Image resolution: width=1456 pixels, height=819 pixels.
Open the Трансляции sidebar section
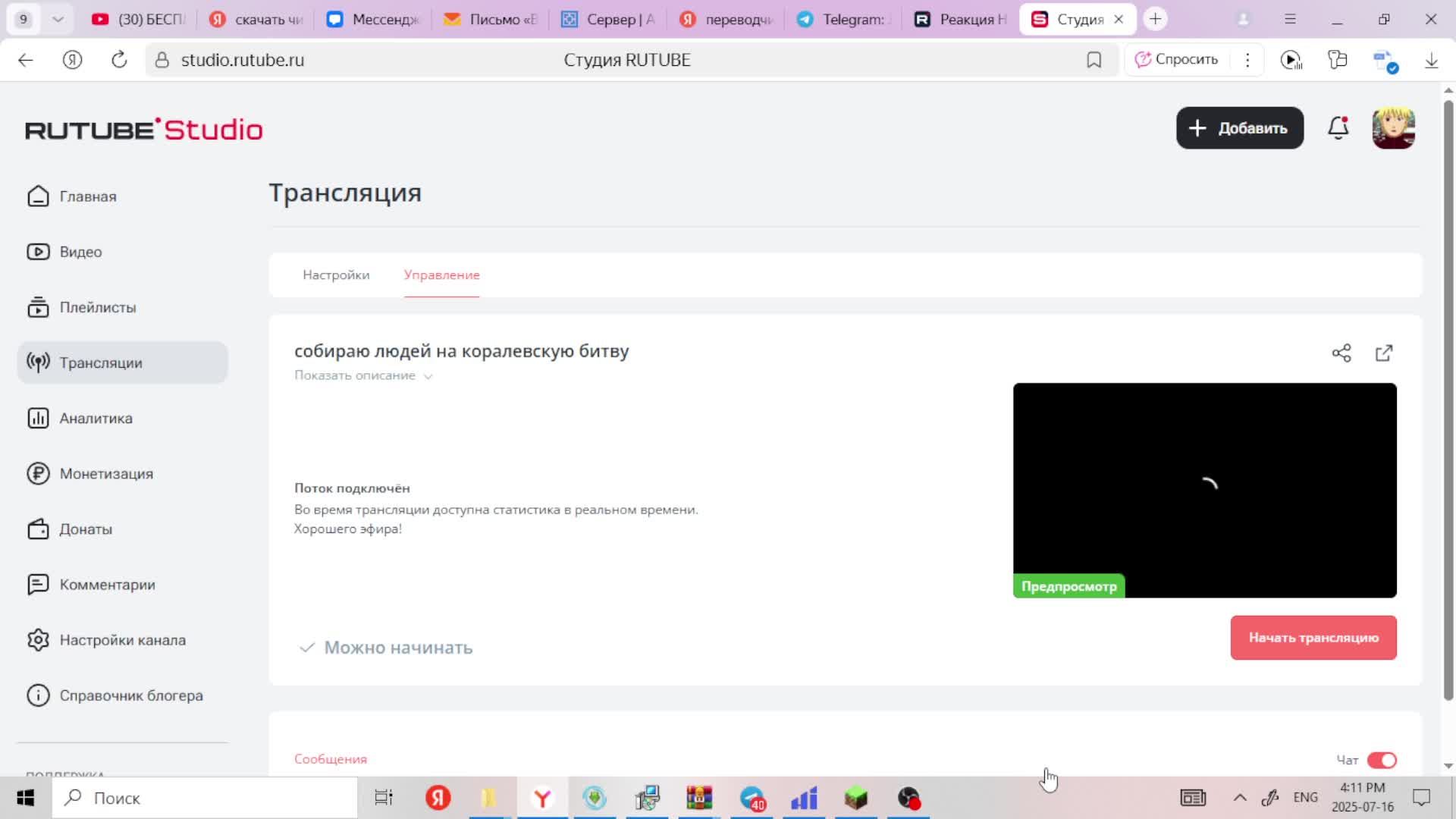pos(122,362)
